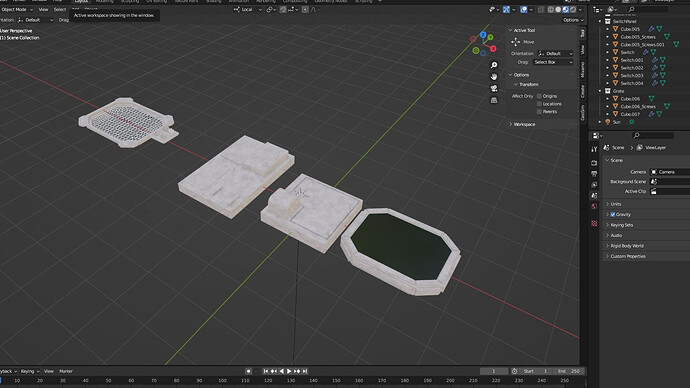Click the red X axis gizmo ball
The height and width of the screenshot is (388, 690).
[493, 48]
